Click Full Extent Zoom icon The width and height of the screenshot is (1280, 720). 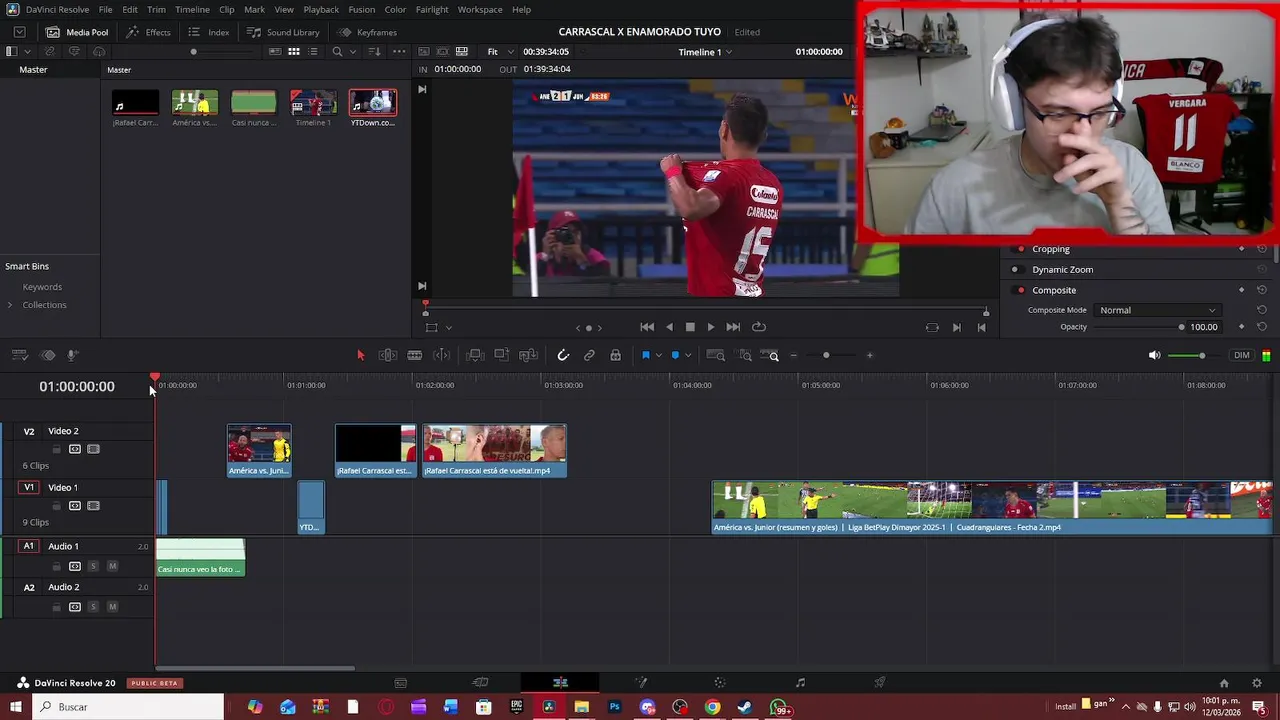pyautogui.click(x=716, y=355)
